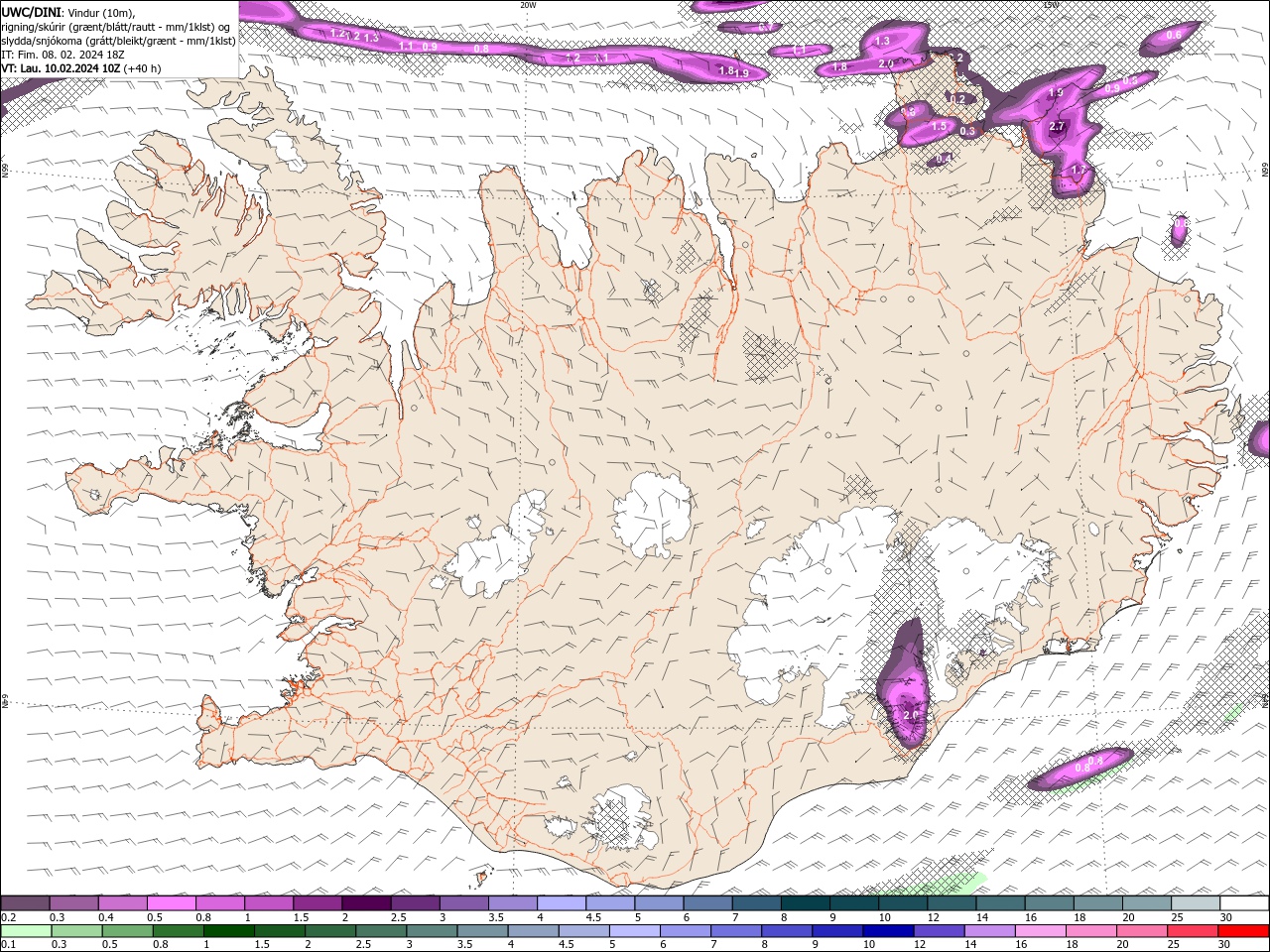
Task: Click the 'rigning/skúrir' legend description line
Action: point(115,26)
